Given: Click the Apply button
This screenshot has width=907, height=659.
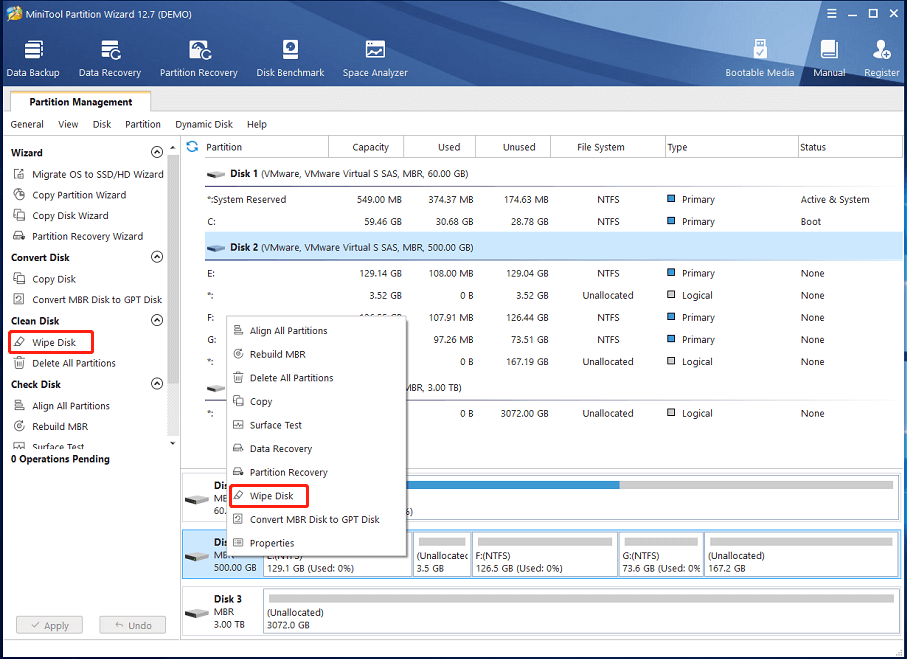Looking at the screenshot, I should 49,625.
